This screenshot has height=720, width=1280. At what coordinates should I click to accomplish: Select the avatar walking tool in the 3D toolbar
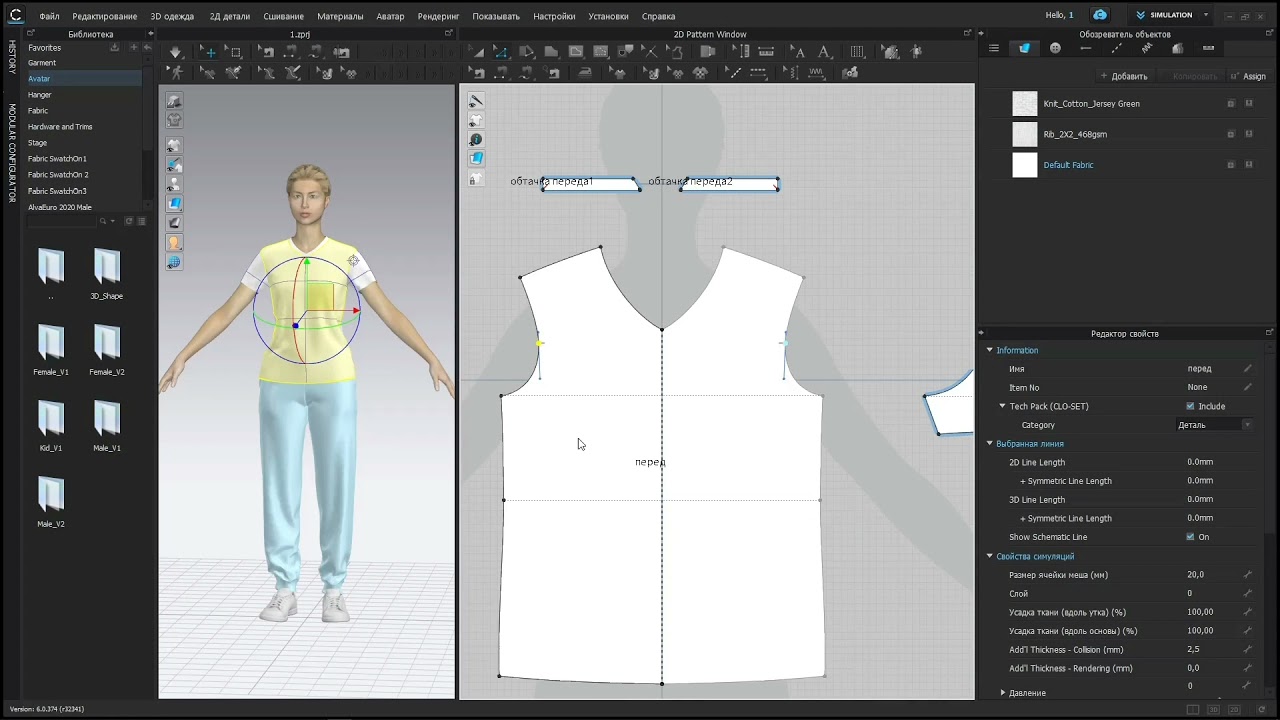[x=176, y=72]
